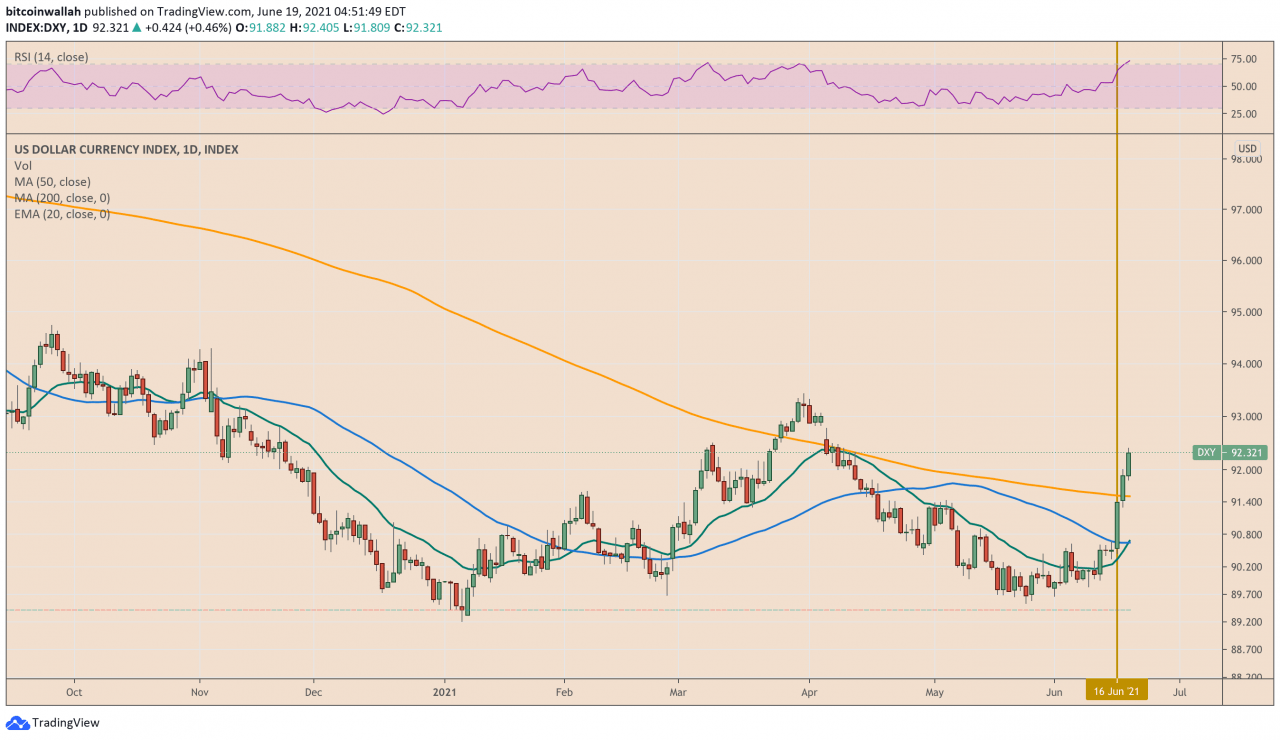Select the MA (50, close) indicator legend
The width and height of the screenshot is (1280, 740).
[52, 182]
